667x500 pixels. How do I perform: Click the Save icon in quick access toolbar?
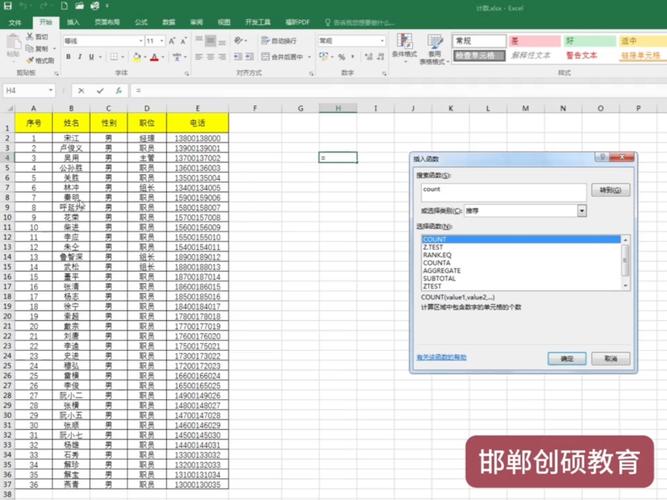point(8,6)
